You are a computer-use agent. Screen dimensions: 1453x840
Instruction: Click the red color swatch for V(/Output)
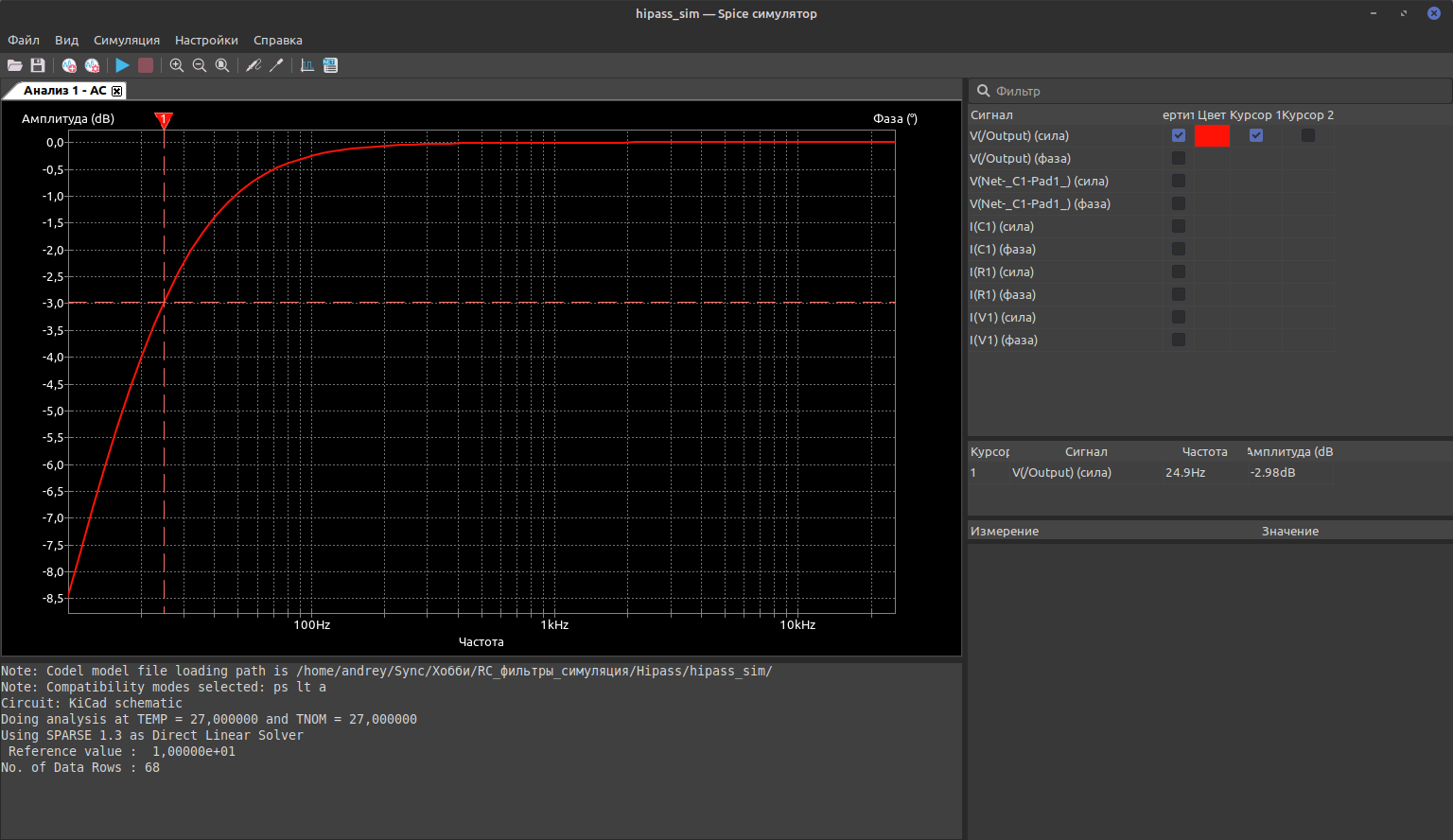[1212, 135]
